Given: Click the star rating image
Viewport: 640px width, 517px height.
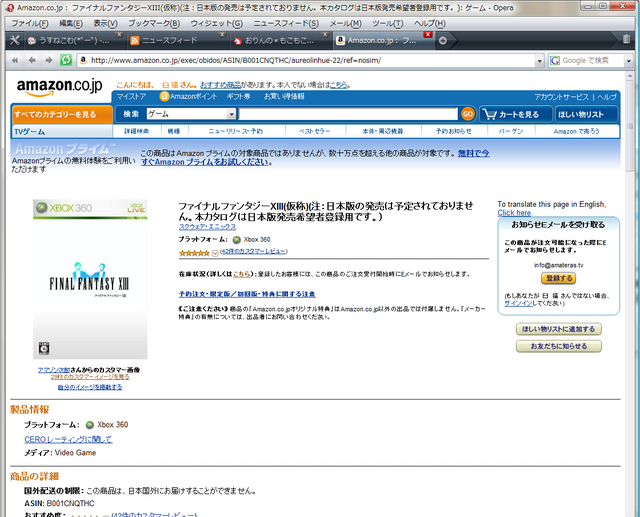Looking at the screenshot, I should point(194,253).
